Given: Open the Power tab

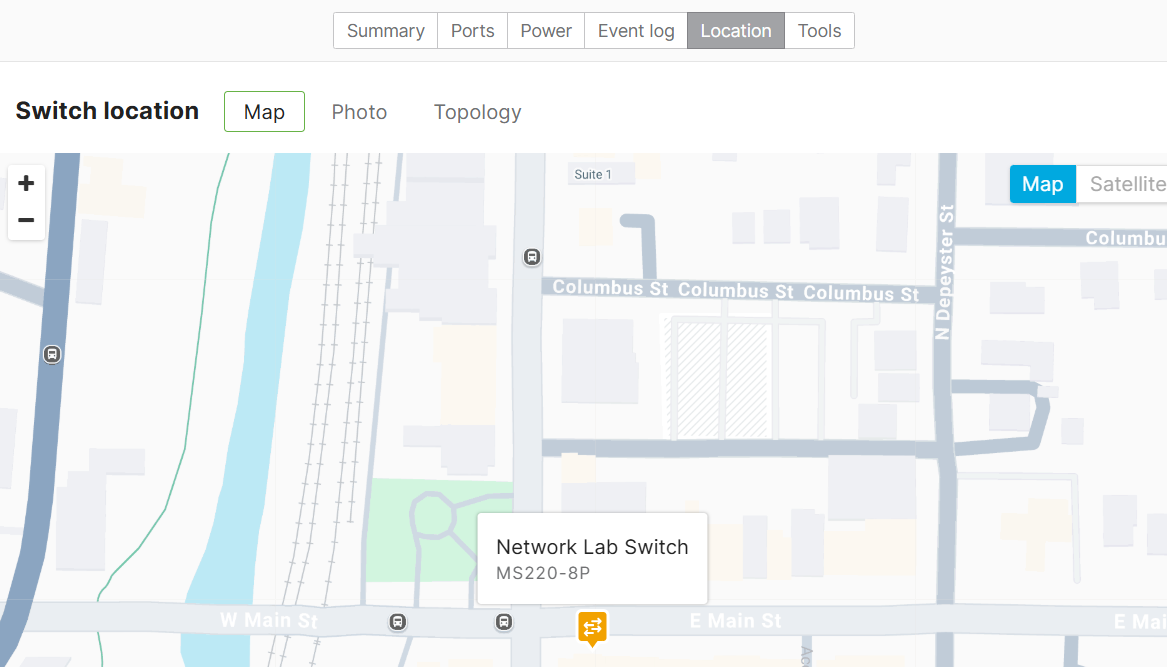Looking at the screenshot, I should 546,31.
